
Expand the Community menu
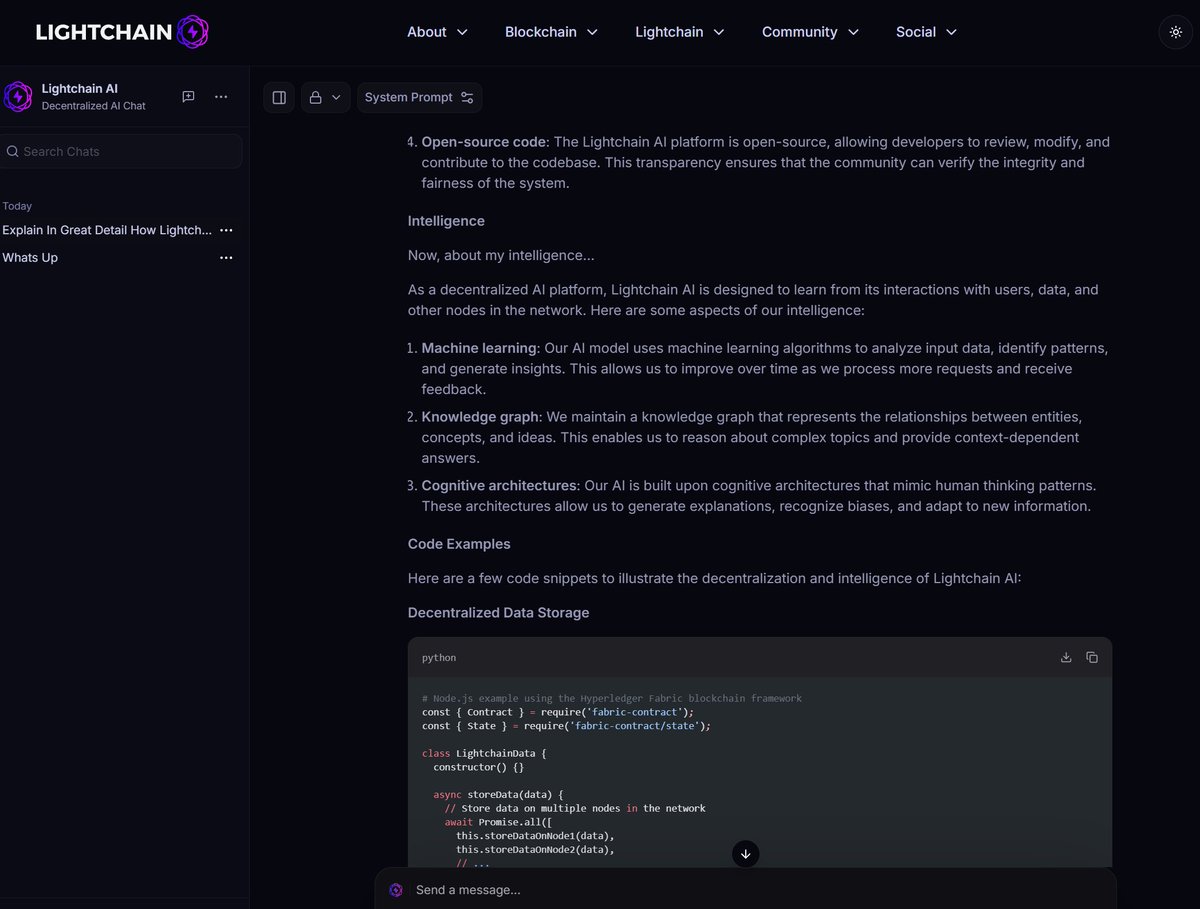pos(810,32)
